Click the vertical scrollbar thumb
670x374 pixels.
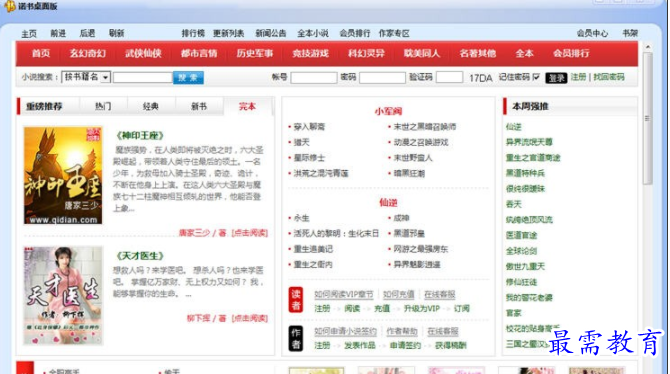point(647,118)
